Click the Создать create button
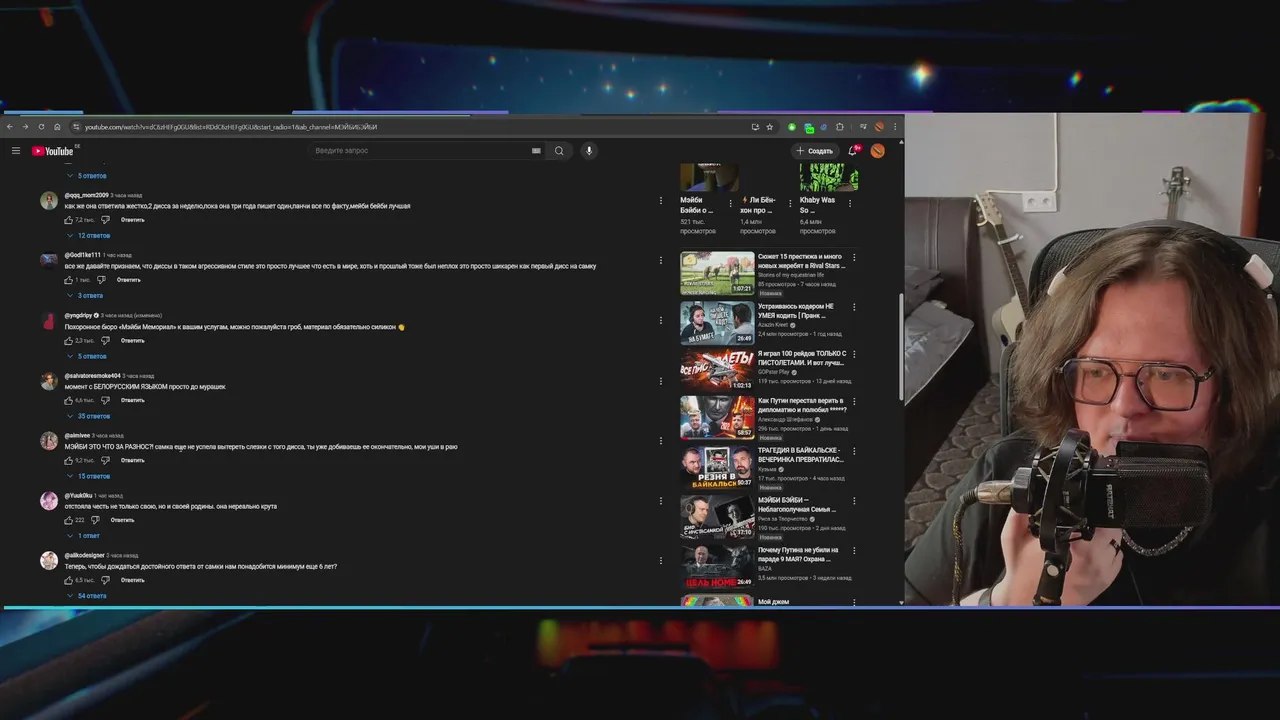The image size is (1280, 720). pos(815,151)
